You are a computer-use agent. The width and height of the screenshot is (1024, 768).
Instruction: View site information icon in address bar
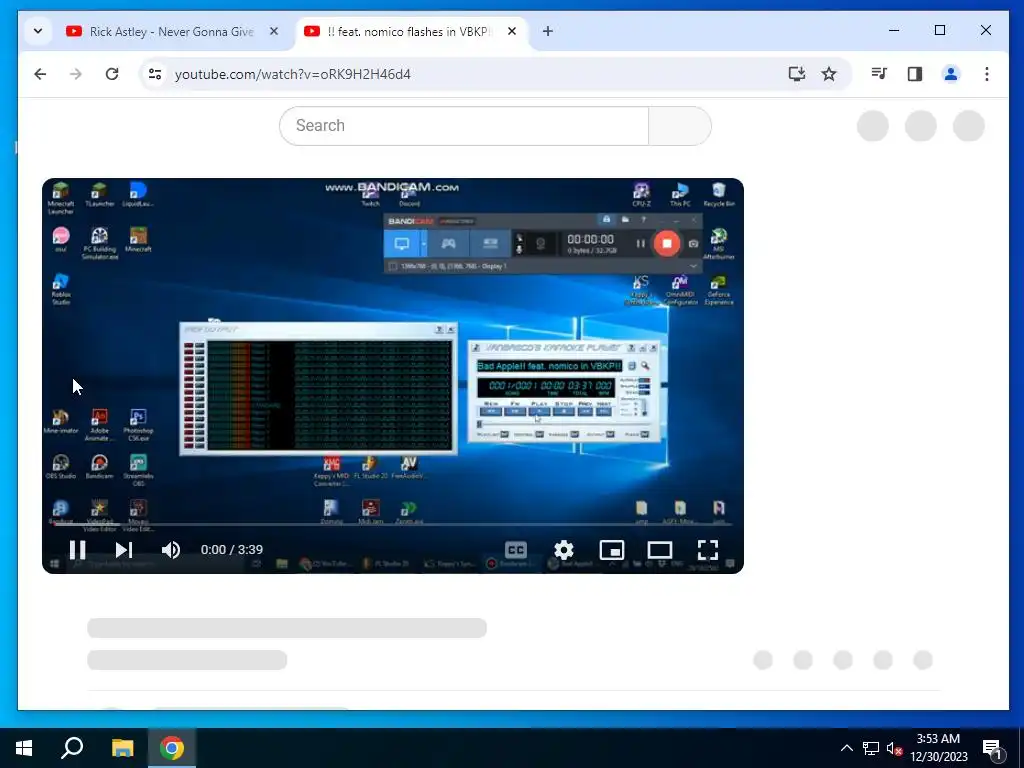pos(155,74)
